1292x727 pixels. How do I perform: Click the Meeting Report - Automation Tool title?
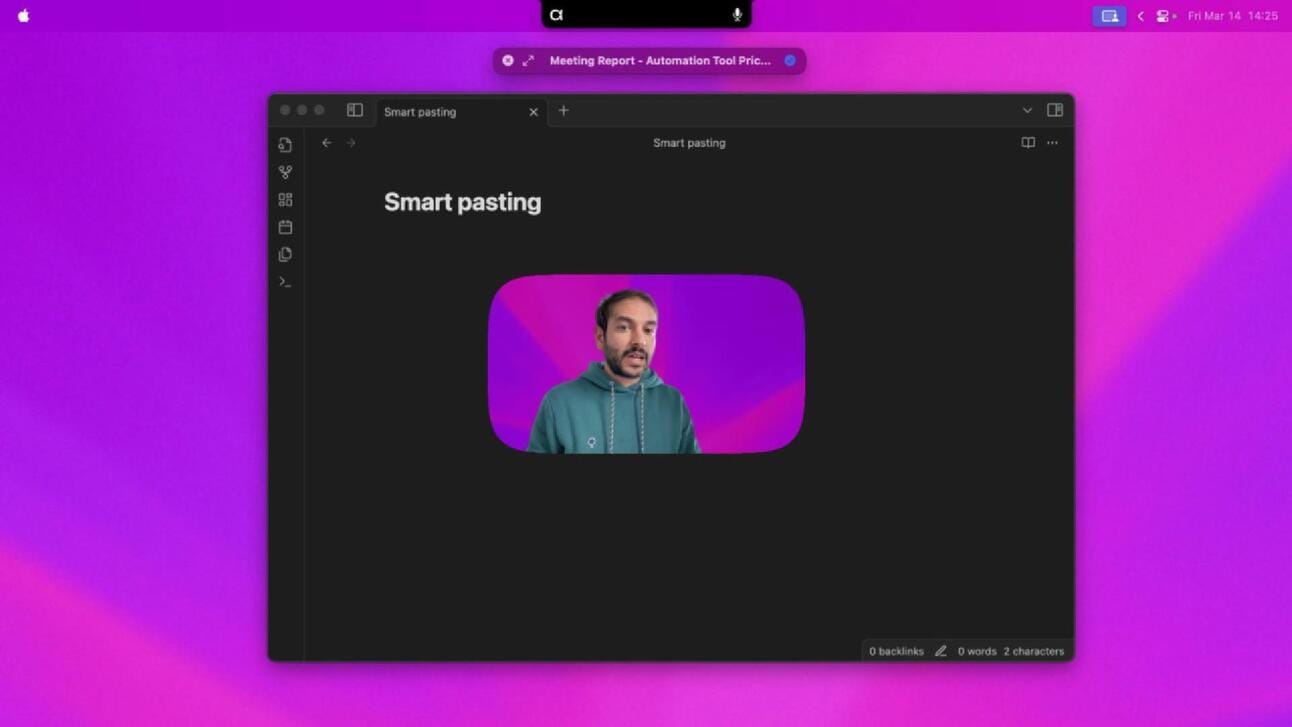(x=660, y=61)
